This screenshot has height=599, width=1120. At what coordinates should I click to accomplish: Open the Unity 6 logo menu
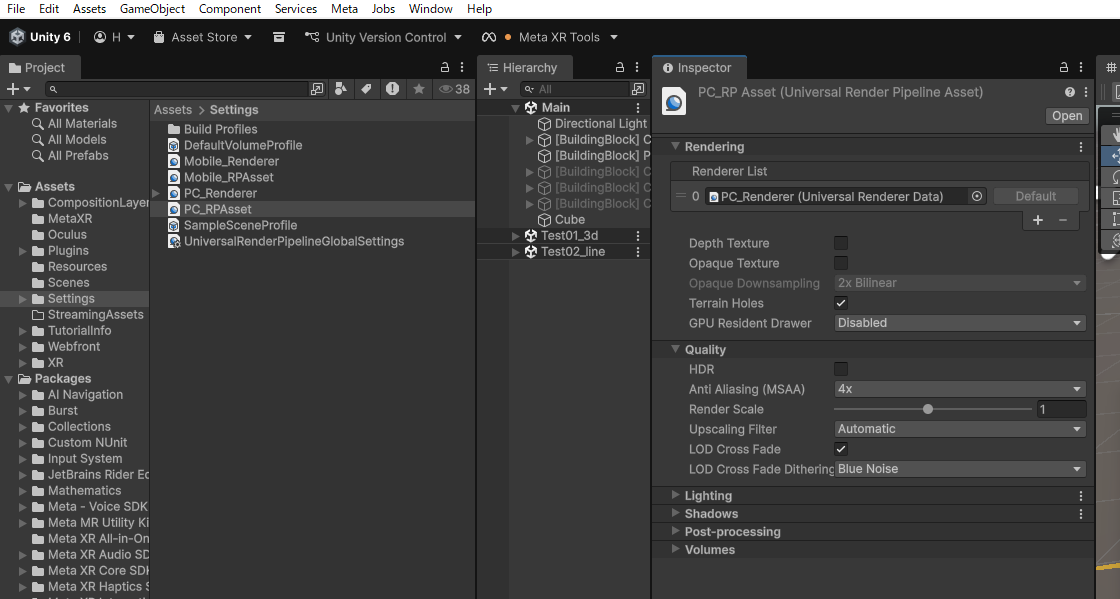coord(40,37)
